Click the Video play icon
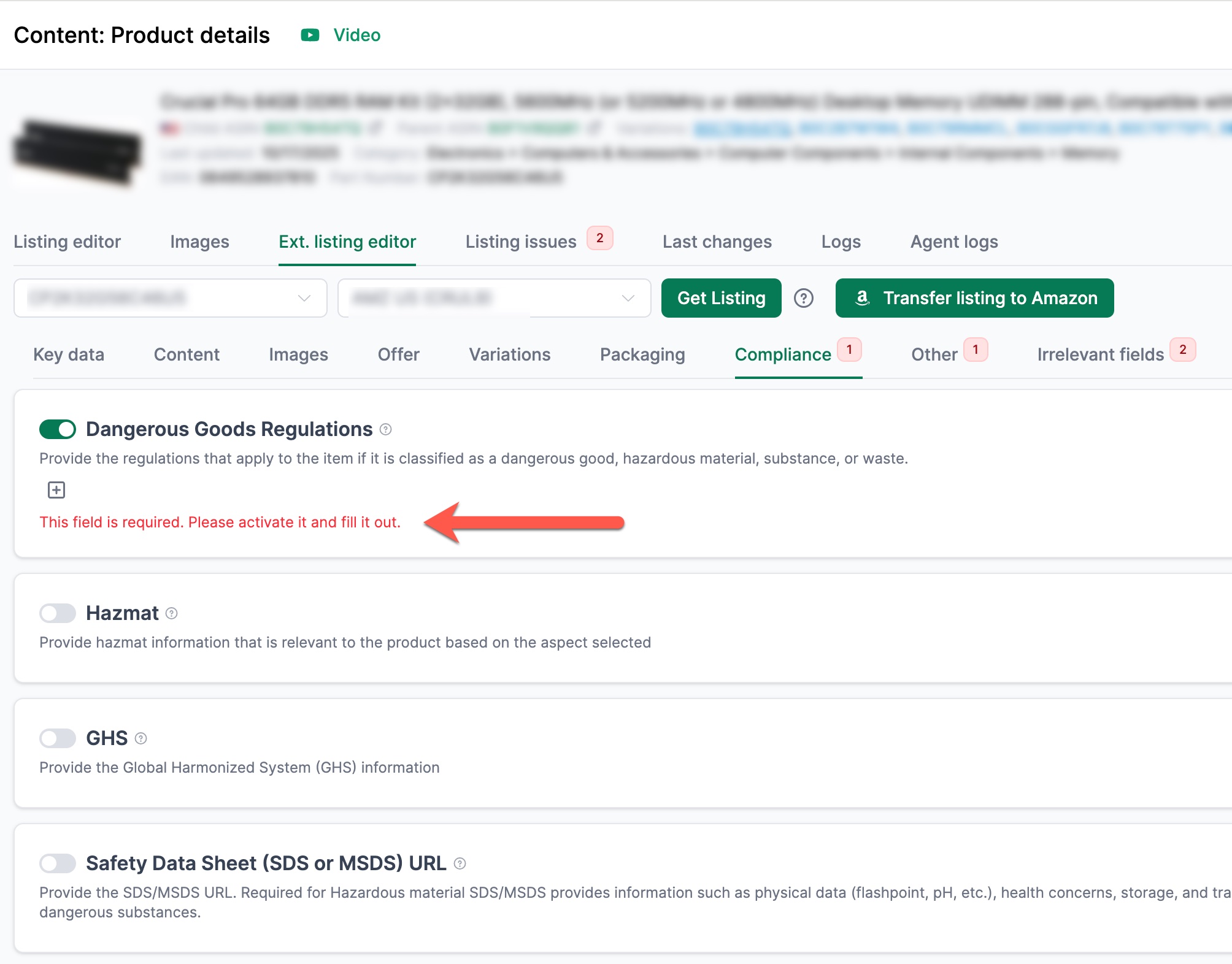Screen dimensions: 1232x964 (310, 35)
